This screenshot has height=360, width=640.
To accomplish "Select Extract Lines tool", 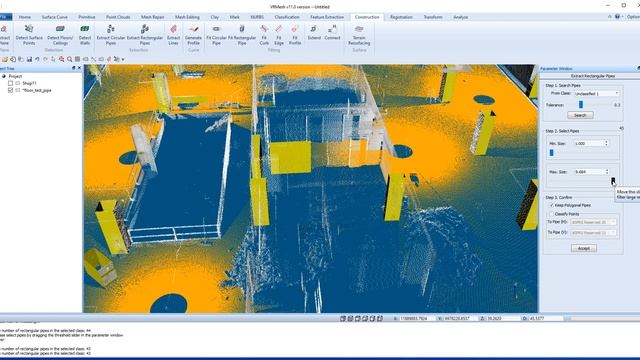I will coord(173,35).
